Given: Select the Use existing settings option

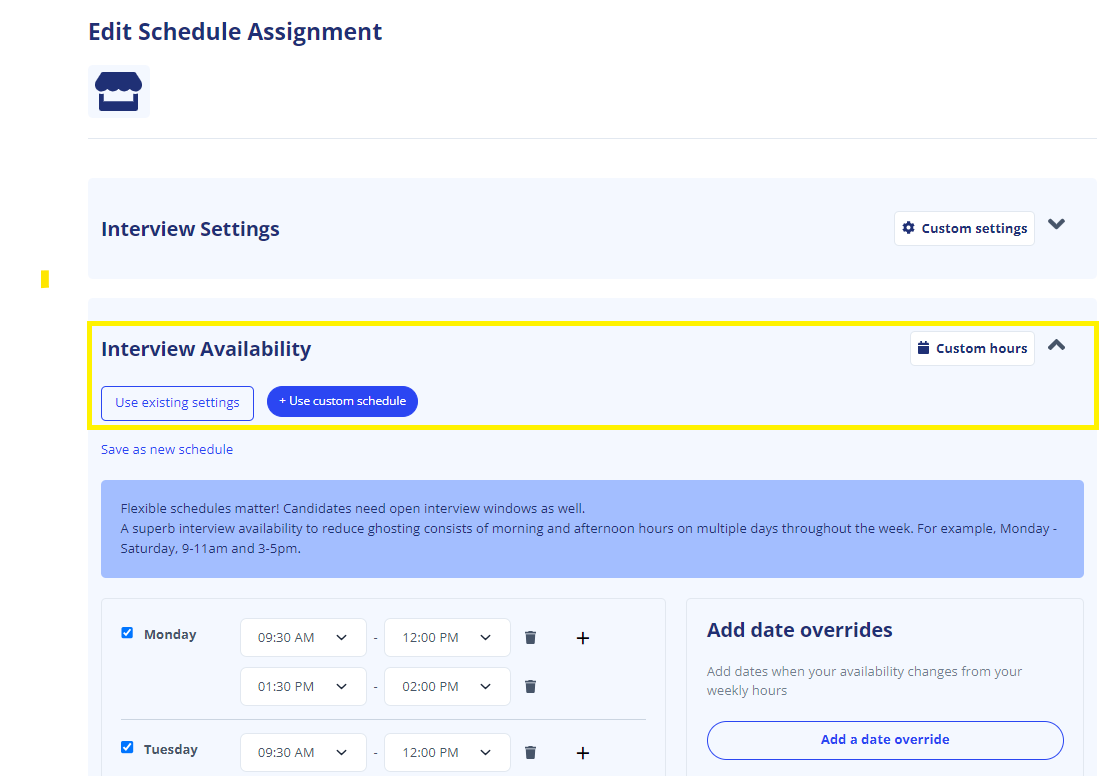Looking at the screenshot, I should (177, 403).
